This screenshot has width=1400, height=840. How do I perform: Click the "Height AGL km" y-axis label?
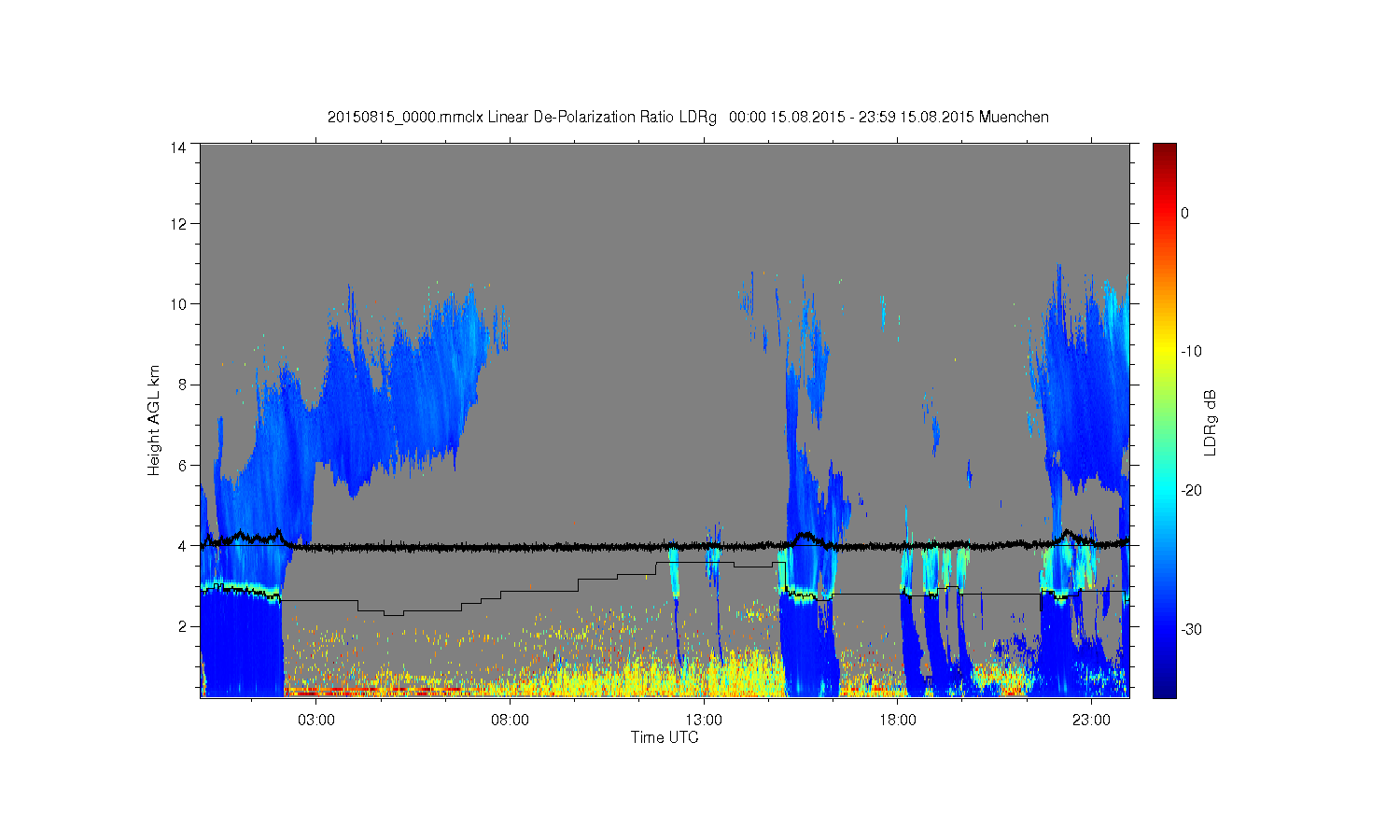coord(154,420)
